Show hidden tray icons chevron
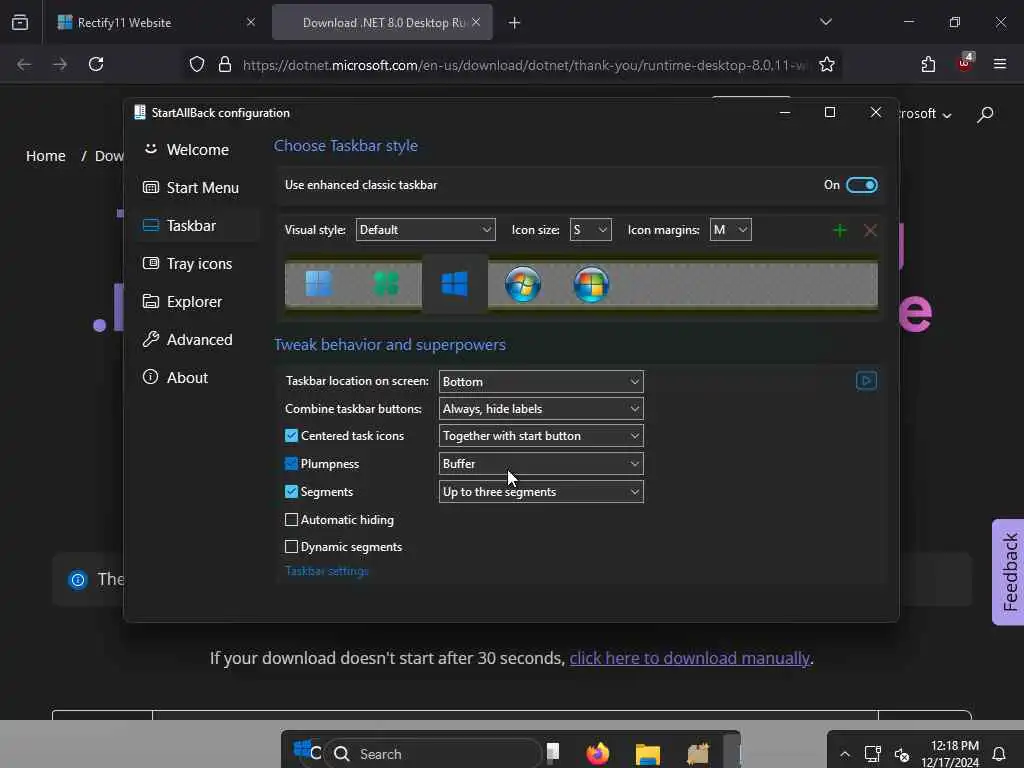Viewport: 1024px width, 768px height. pos(844,754)
